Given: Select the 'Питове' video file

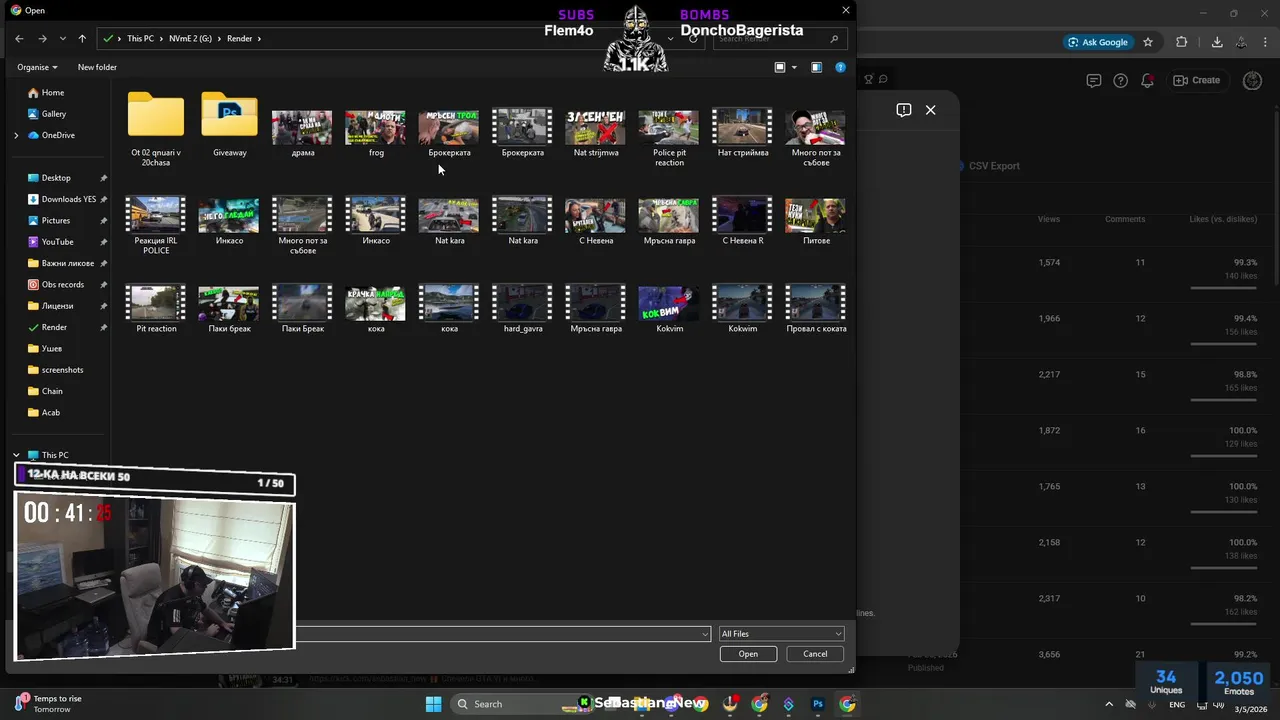Looking at the screenshot, I should point(816,221).
